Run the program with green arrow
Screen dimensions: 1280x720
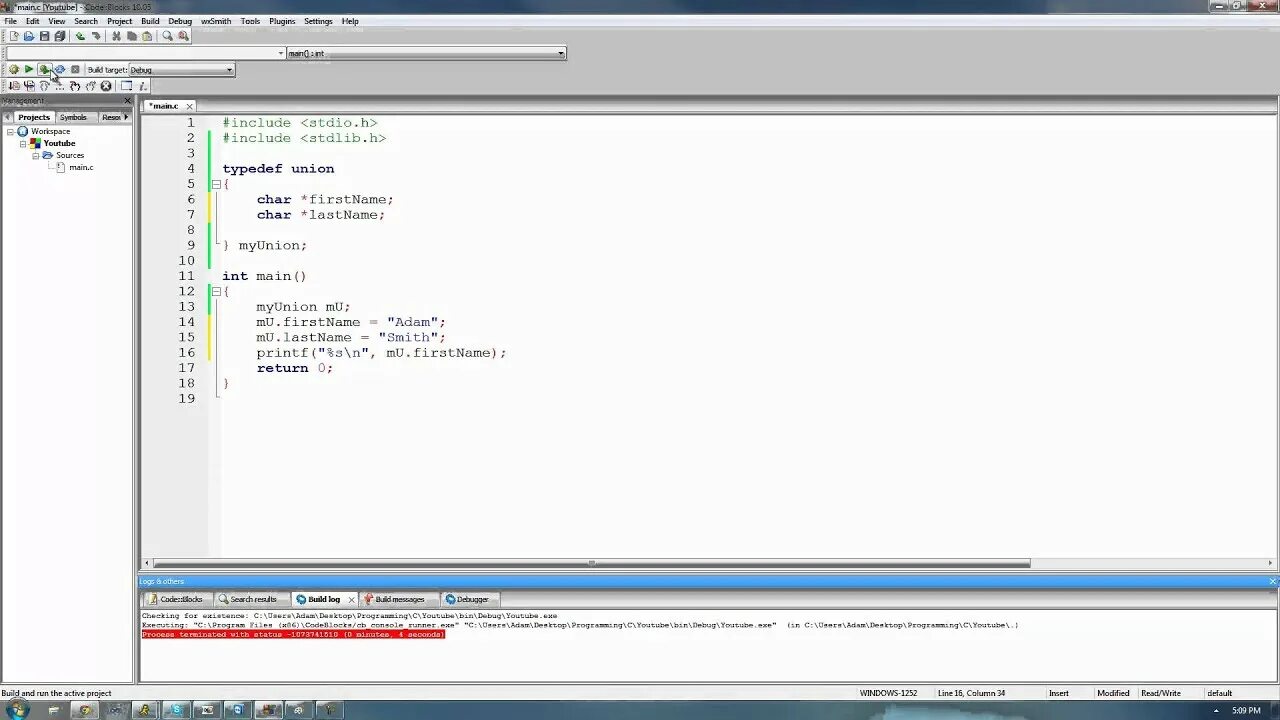click(29, 70)
